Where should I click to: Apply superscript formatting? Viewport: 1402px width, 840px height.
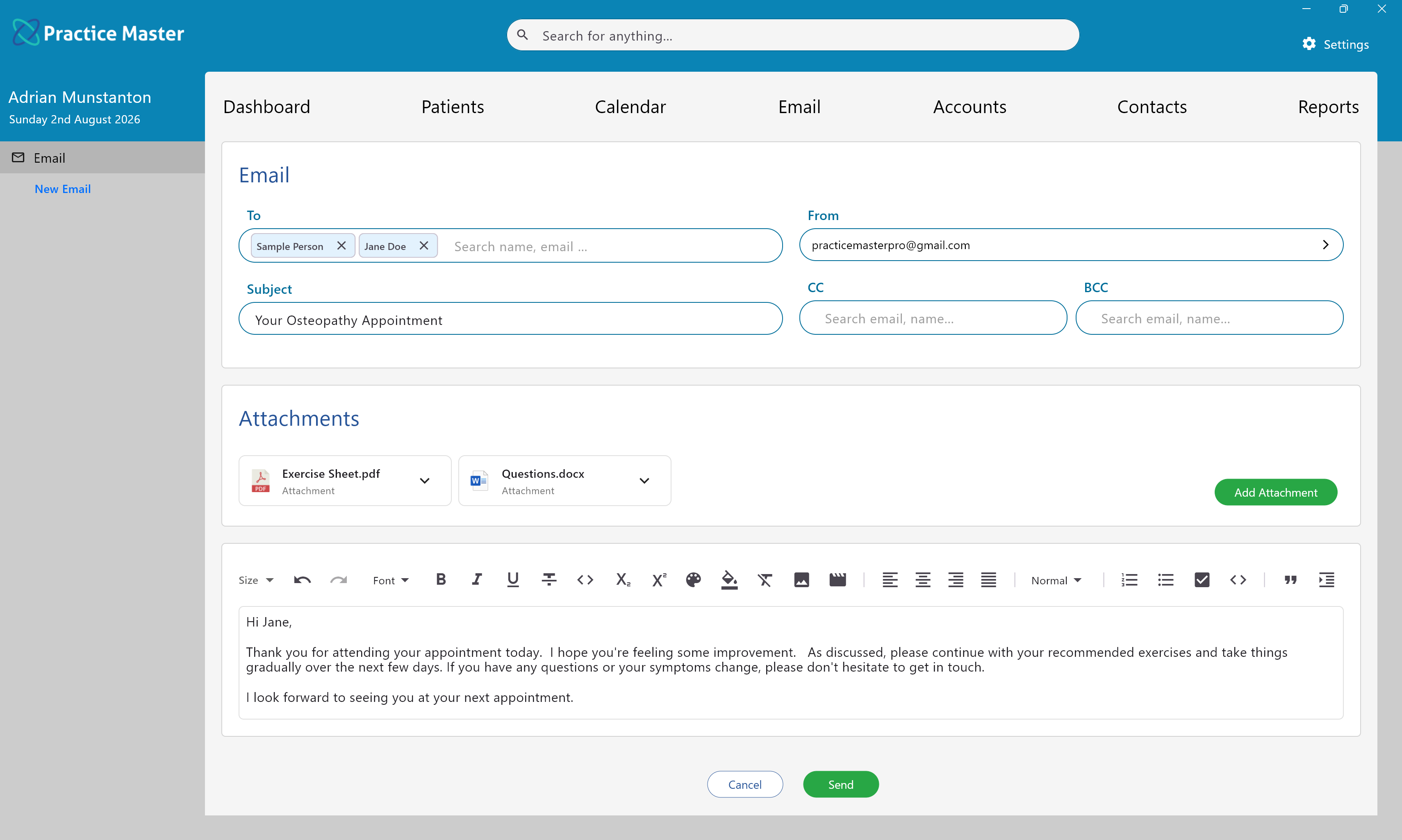(659, 580)
